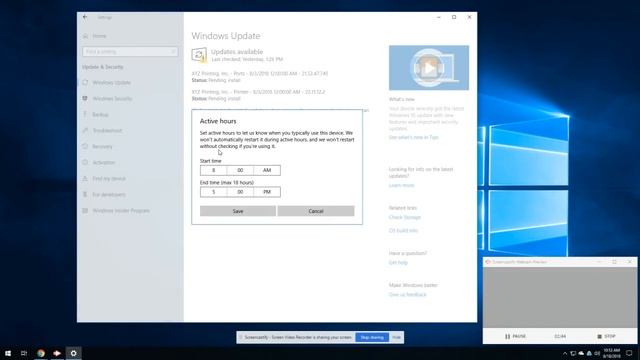Show hidden system tray icons

coord(565,353)
